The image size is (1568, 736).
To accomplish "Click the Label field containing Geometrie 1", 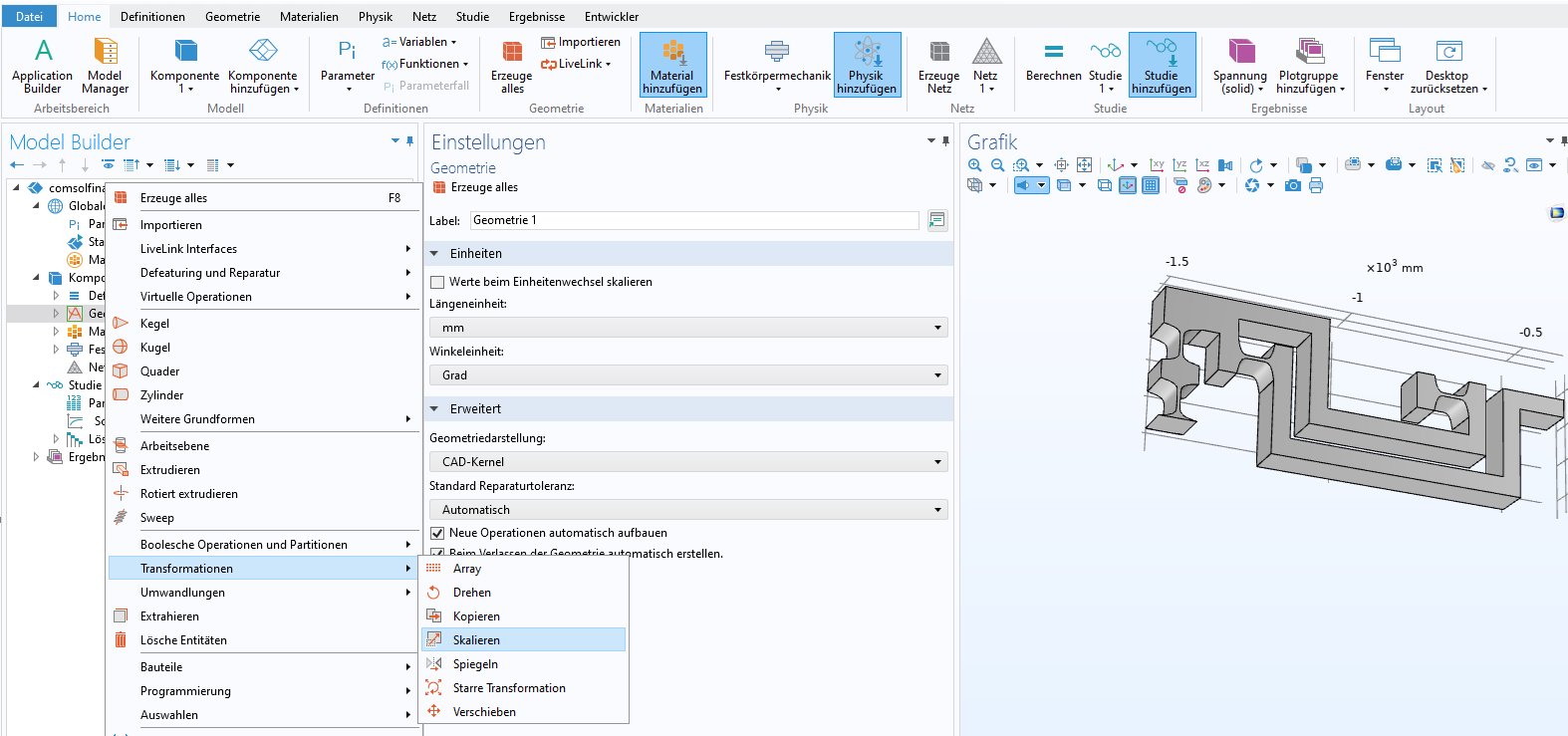I will point(693,220).
